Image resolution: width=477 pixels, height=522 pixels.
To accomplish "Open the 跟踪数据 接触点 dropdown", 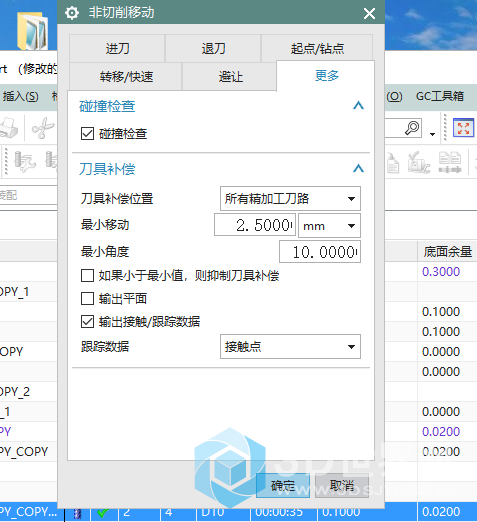I will (x=290, y=347).
